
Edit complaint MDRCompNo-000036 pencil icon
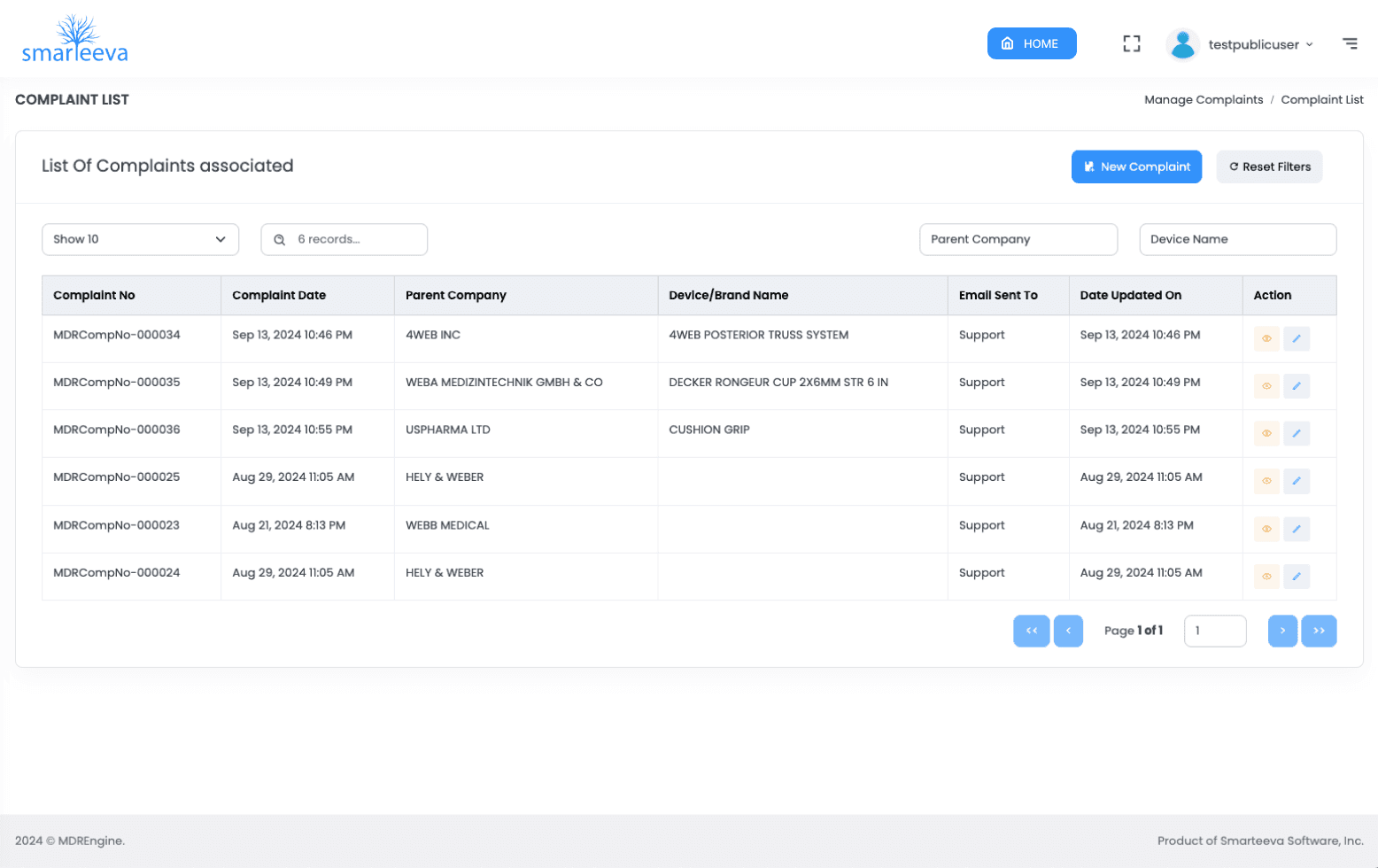pyautogui.click(x=1297, y=433)
